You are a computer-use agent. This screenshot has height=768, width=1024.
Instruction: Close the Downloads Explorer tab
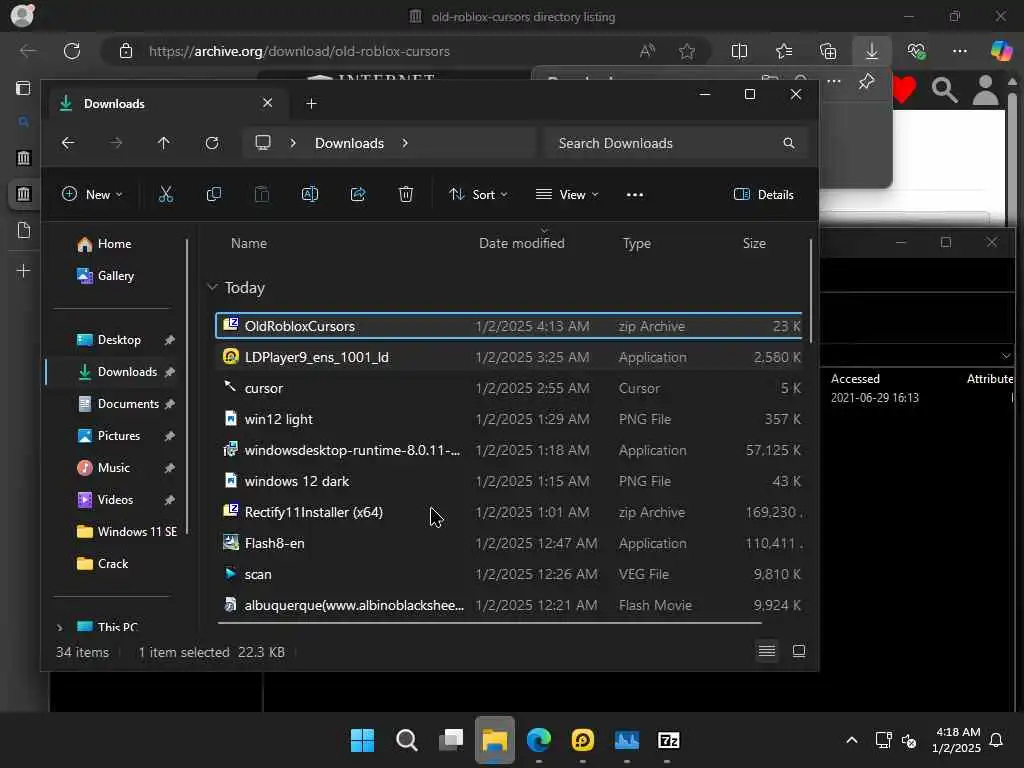[x=267, y=103]
